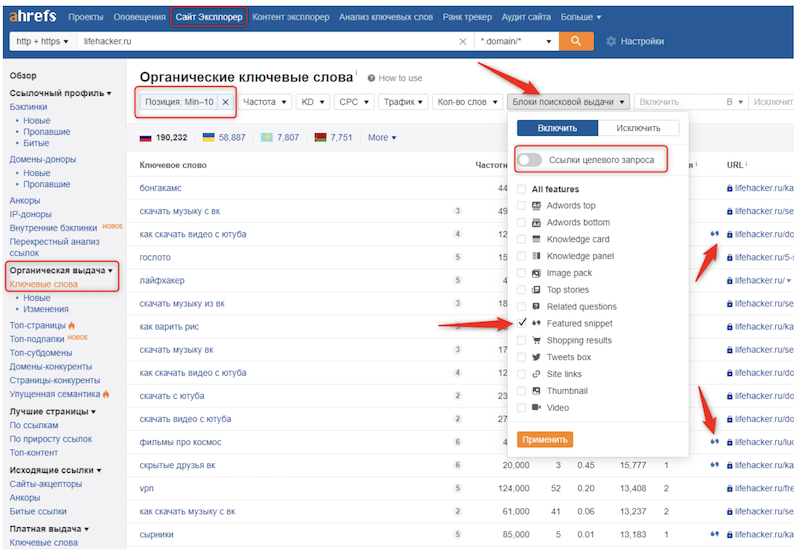
Task: Open the Больше top menu
Action: pos(581,17)
